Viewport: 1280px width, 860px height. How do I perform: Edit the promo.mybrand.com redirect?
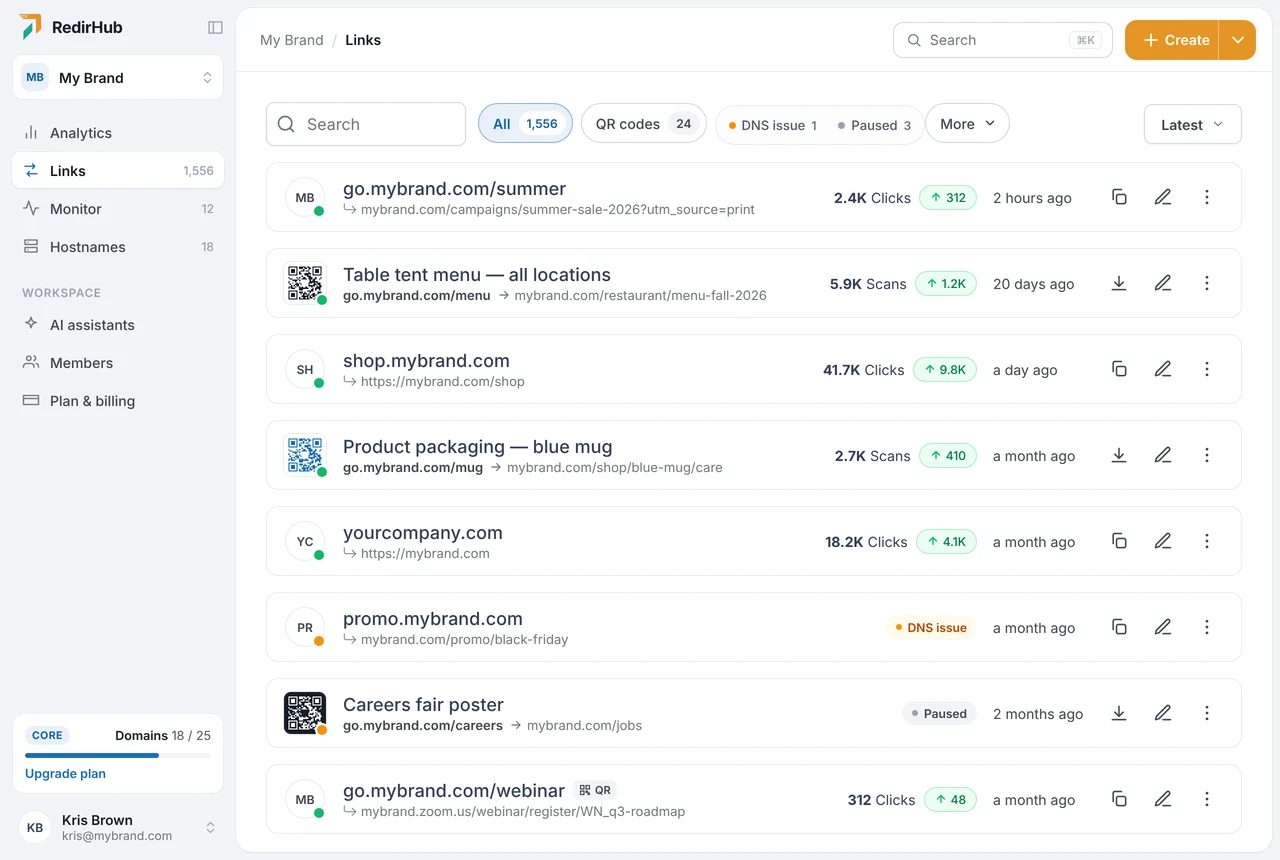(x=1163, y=627)
